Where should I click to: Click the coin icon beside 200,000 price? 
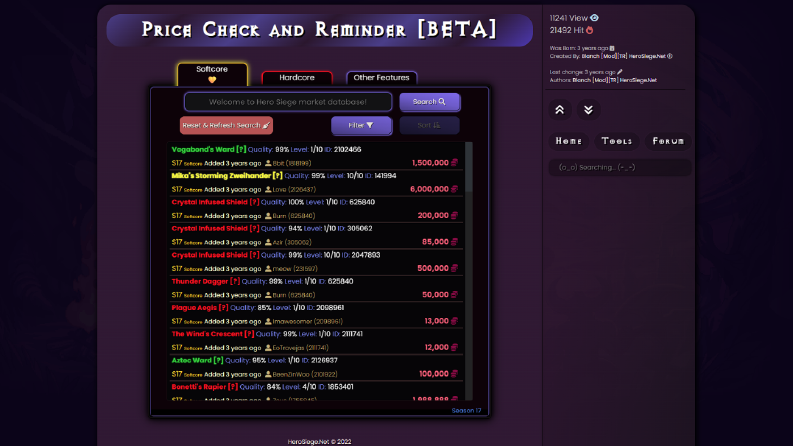pyautogui.click(x=454, y=215)
